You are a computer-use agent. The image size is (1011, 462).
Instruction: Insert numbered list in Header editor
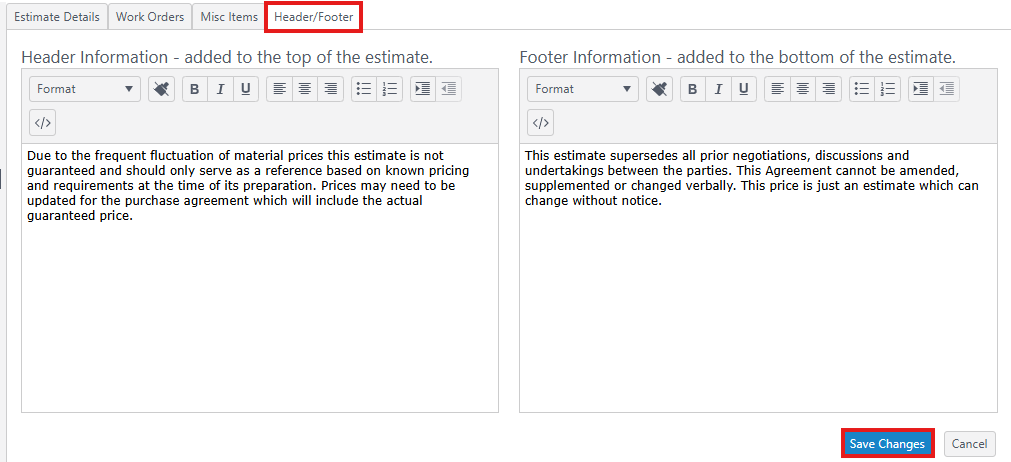pos(389,89)
